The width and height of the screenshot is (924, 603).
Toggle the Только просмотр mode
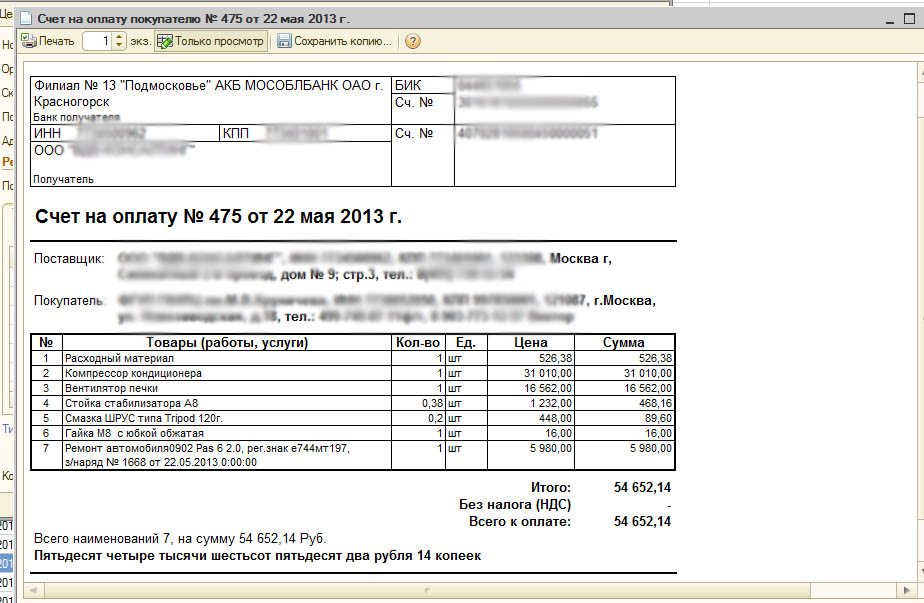click(x=211, y=41)
